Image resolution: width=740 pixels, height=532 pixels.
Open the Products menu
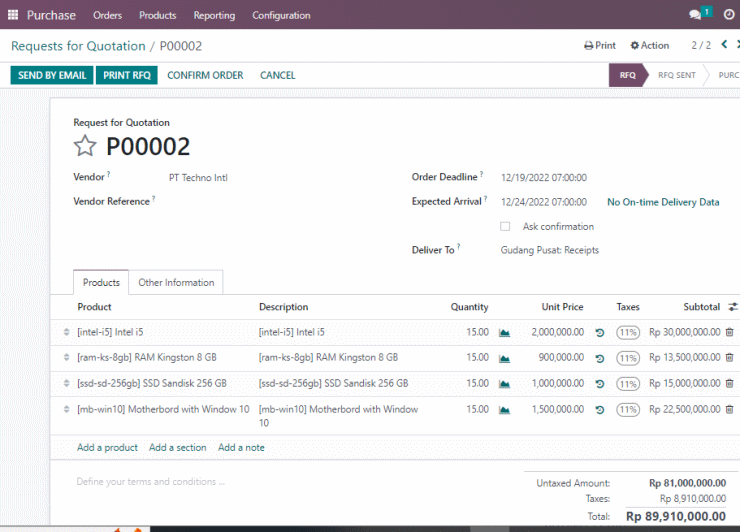(157, 15)
